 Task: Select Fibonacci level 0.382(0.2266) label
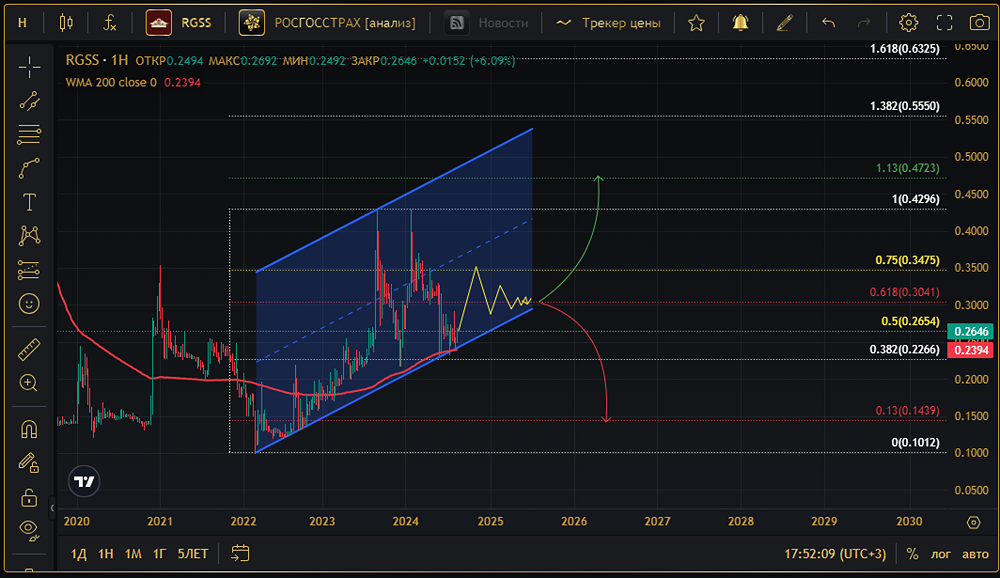pyautogui.click(x=904, y=350)
